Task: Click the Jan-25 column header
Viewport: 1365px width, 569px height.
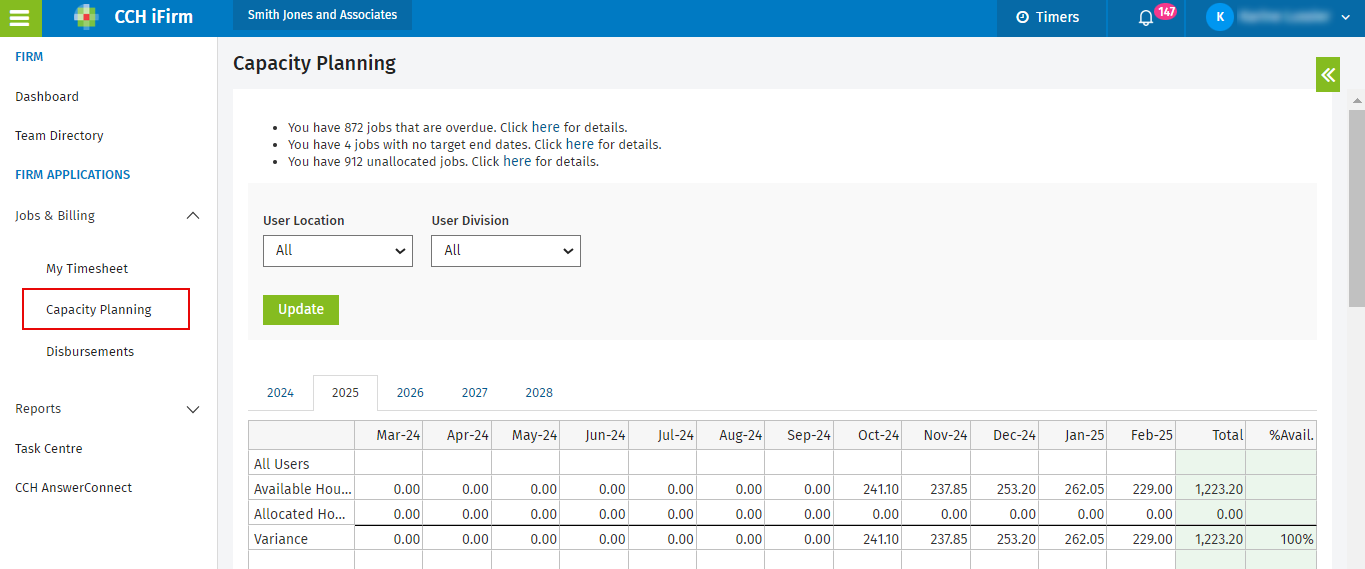Action: click(x=1073, y=435)
